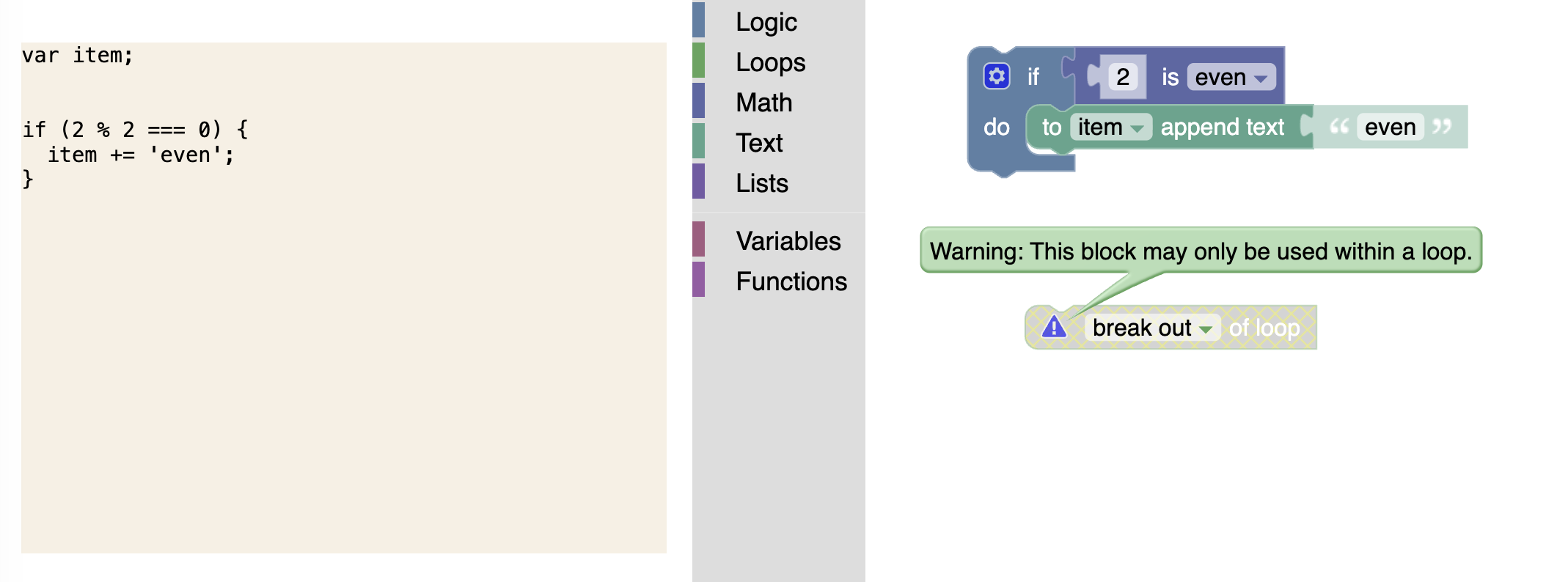
Task: Open the item variable dropdown
Action: coord(1110,127)
